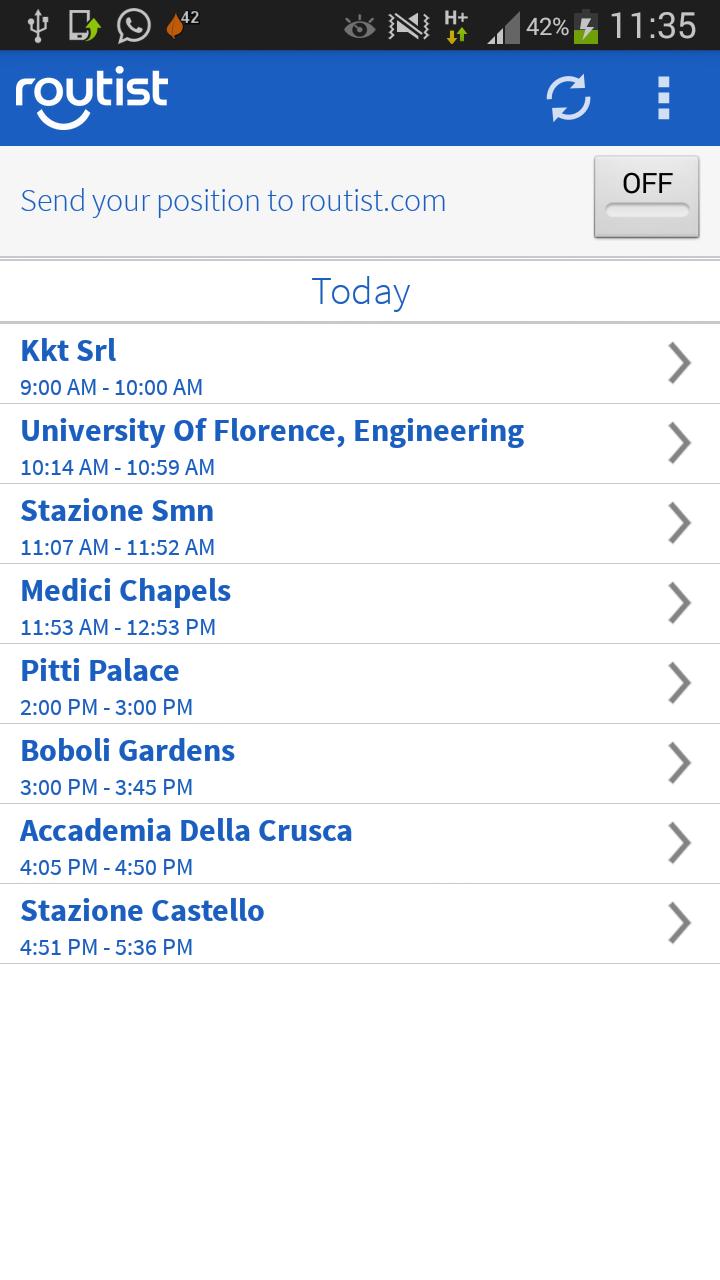Tap the routist logo
This screenshot has width=720, height=1280.
(91, 98)
